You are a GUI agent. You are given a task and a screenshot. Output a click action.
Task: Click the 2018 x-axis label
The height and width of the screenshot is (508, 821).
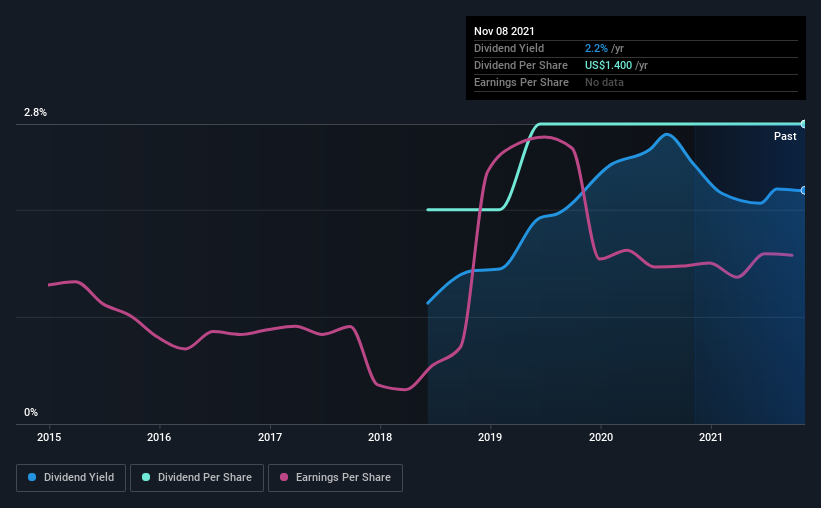point(380,437)
